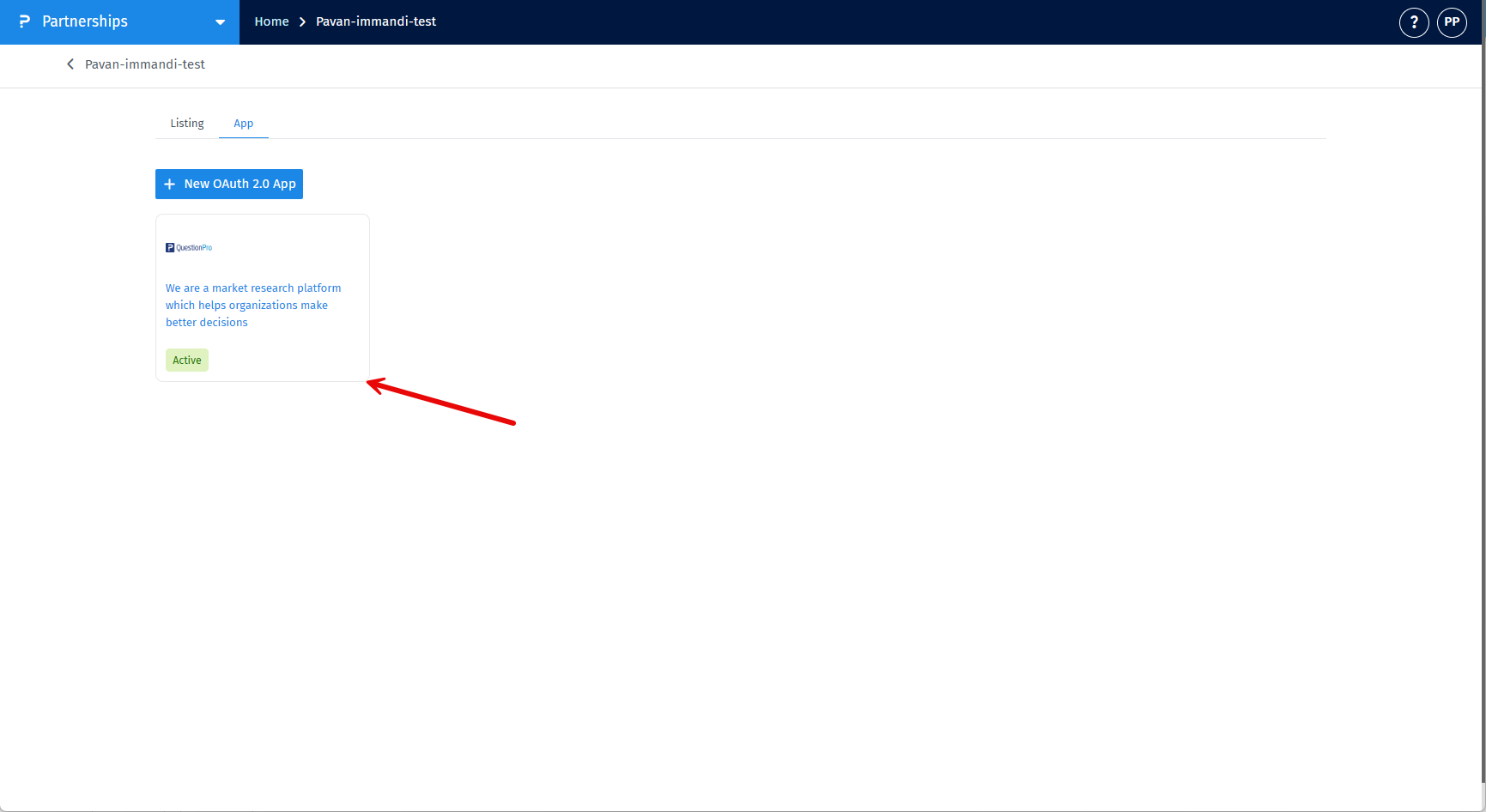The height and width of the screenshot is (812, 1486).
Task: Click the QuestionPro P logo in header
Action: (x=24, y=21)
